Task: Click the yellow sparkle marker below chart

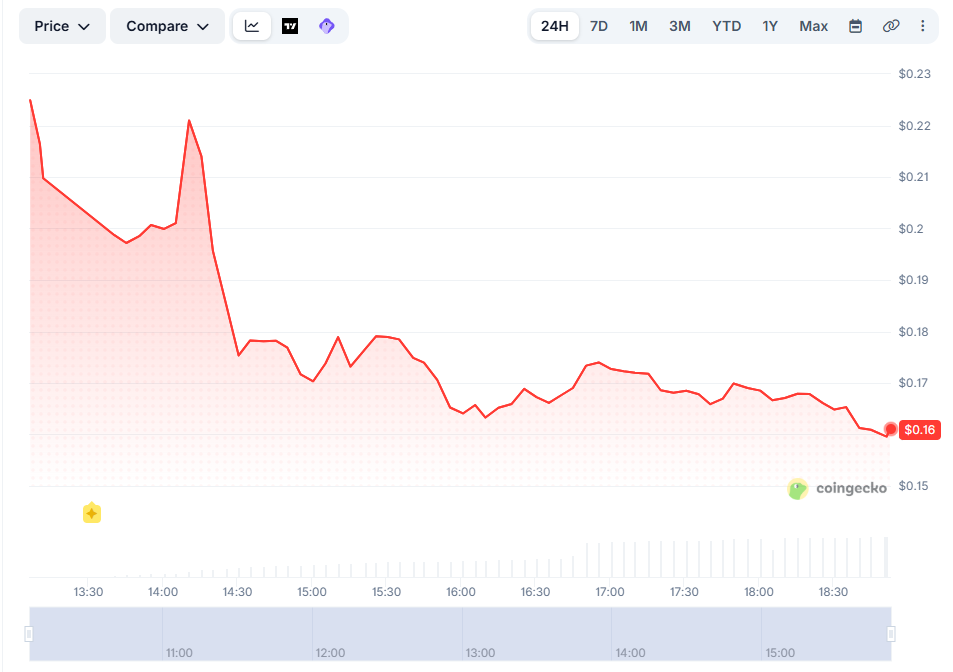Action: (x=91, y=513)
